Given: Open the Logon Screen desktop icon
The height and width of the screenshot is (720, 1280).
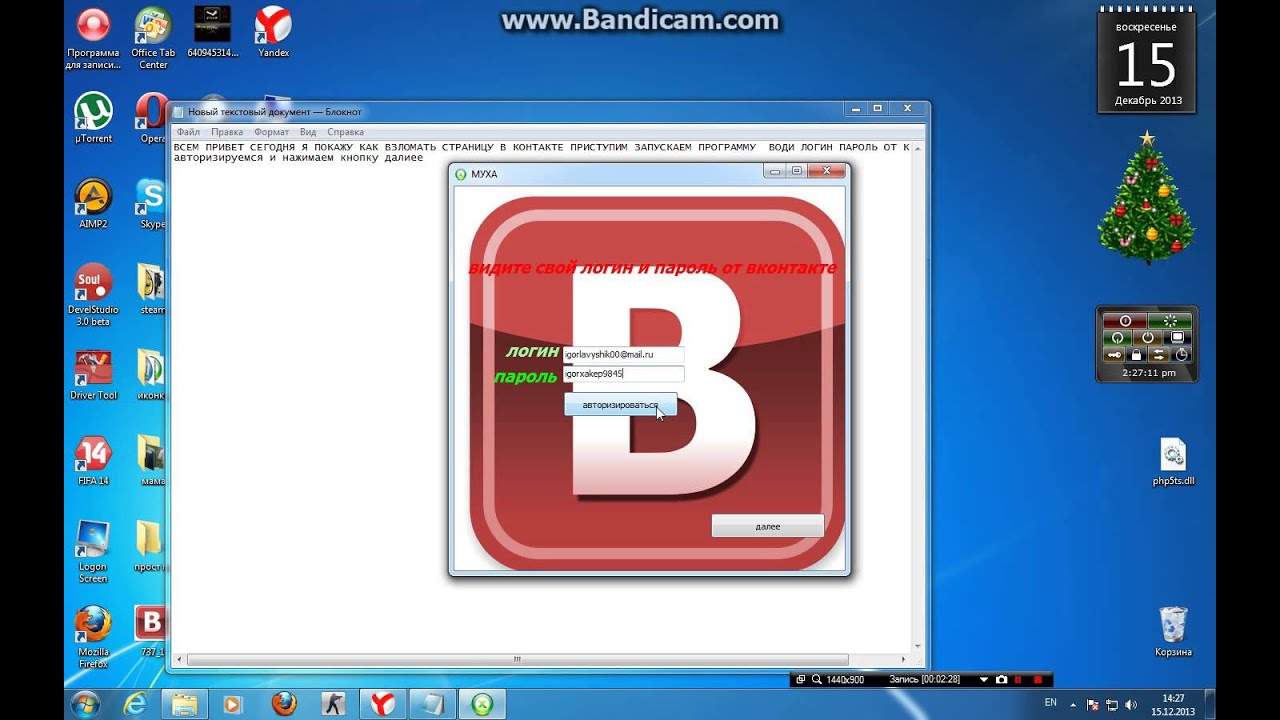Looking at the screenshot, I should pos(93,552).
